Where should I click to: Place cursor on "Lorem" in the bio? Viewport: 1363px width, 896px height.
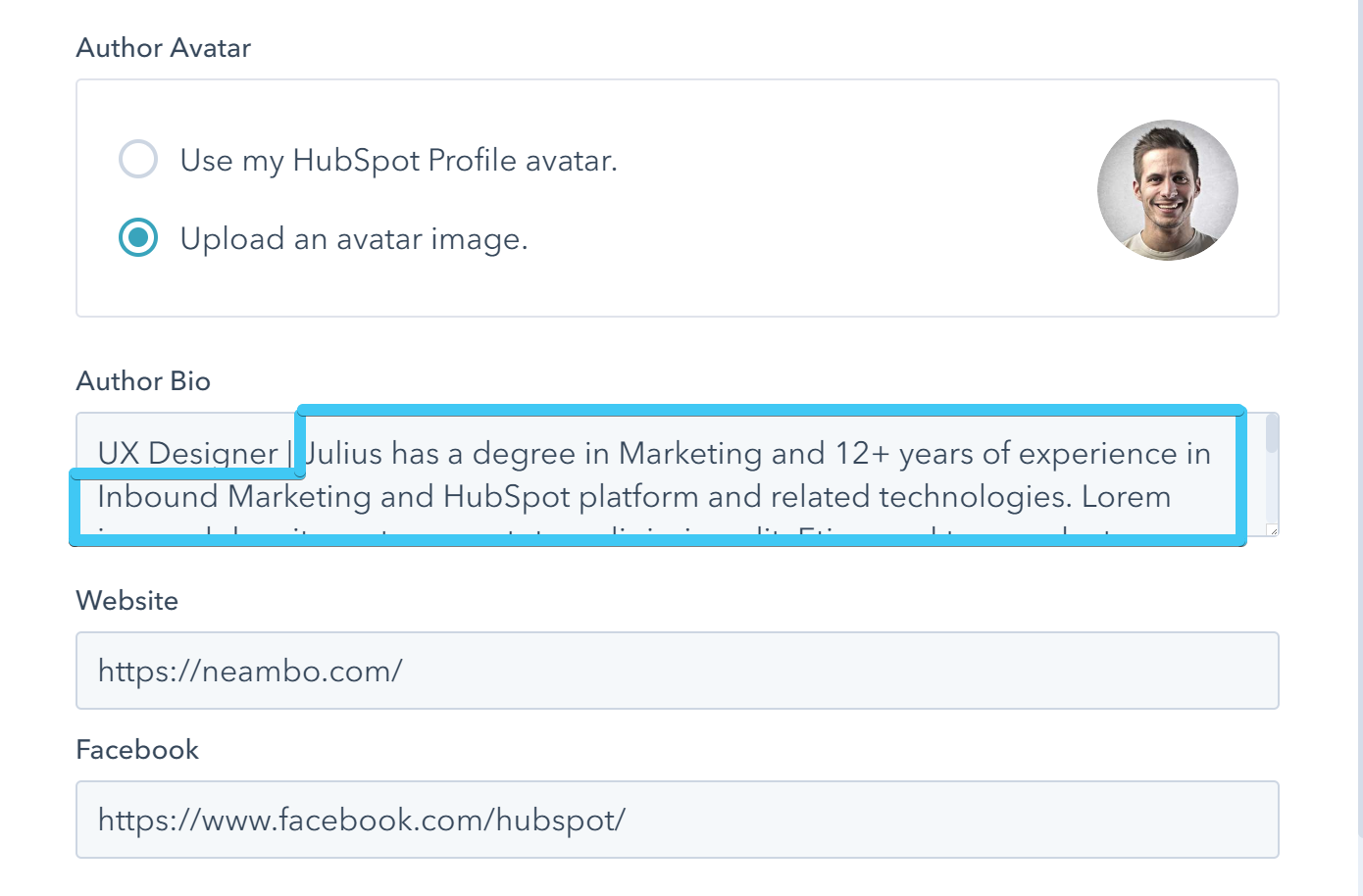coord(1126,496)
